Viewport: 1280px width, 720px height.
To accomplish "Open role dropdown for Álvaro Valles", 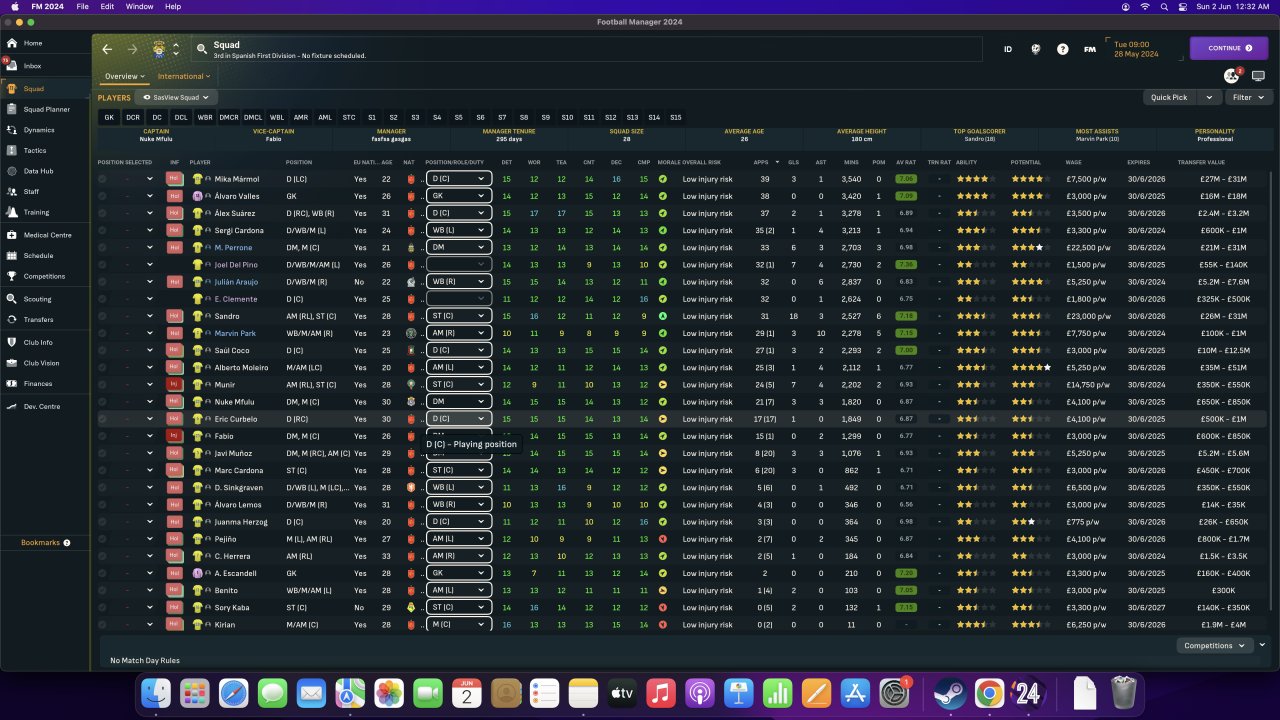I will (458, 196).
